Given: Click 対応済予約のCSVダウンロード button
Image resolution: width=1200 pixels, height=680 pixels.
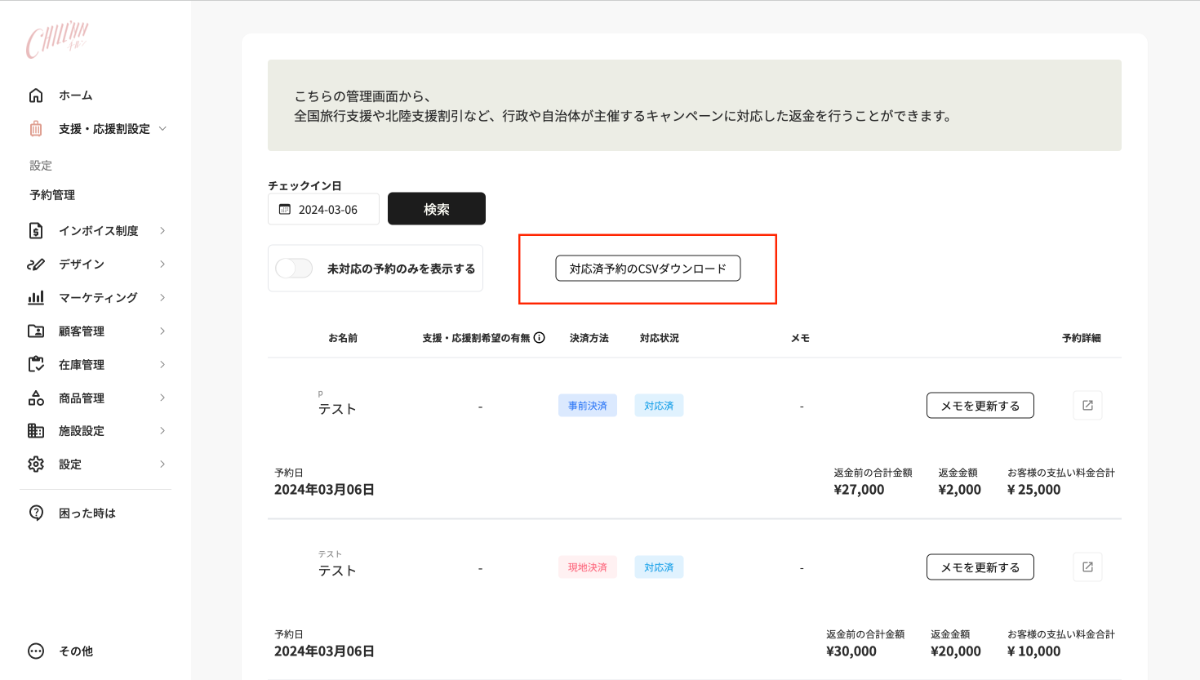Looking at the screenshot, I should (x=647, y=268).
